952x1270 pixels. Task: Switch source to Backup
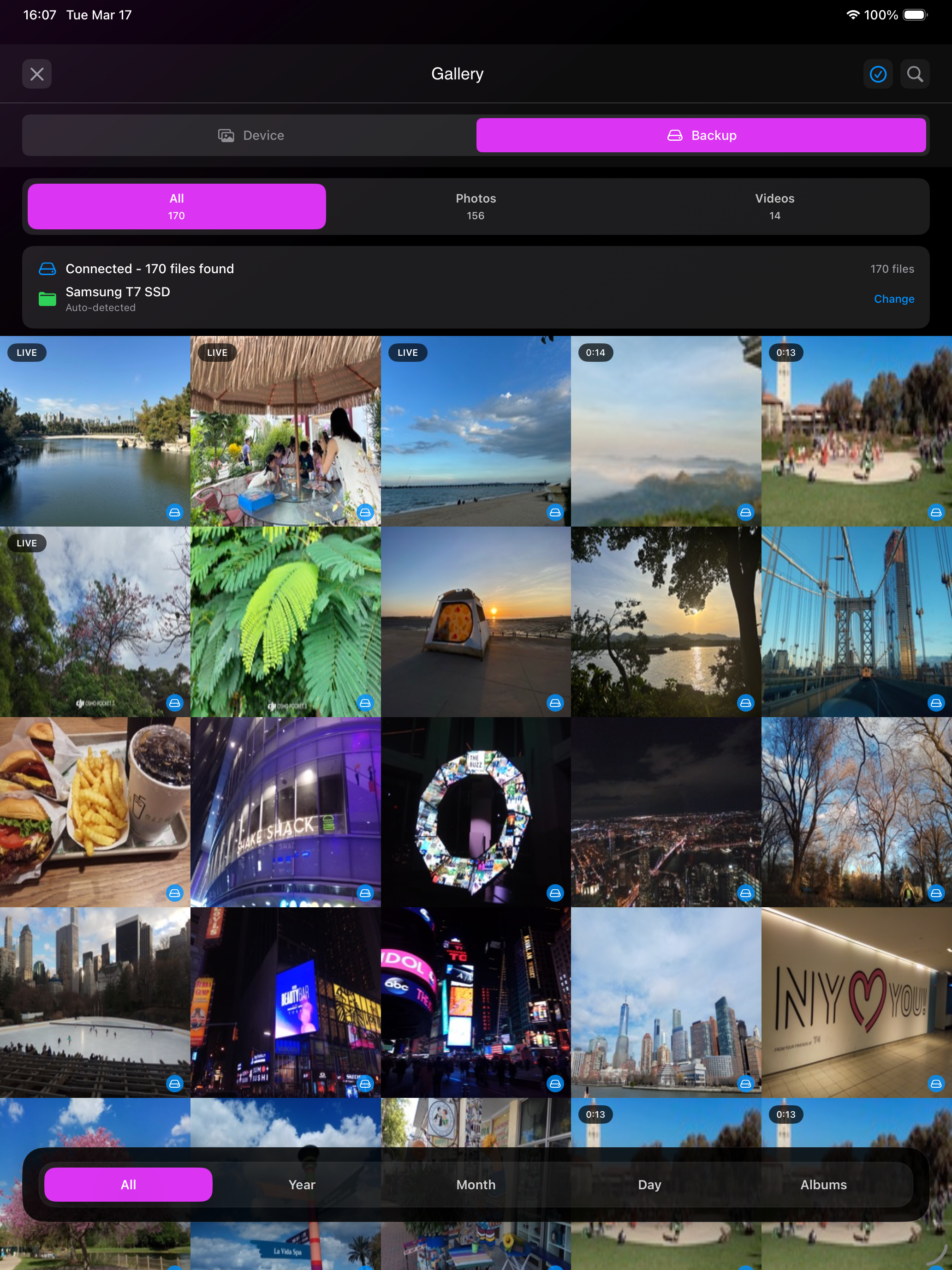[x=701, y=136]
